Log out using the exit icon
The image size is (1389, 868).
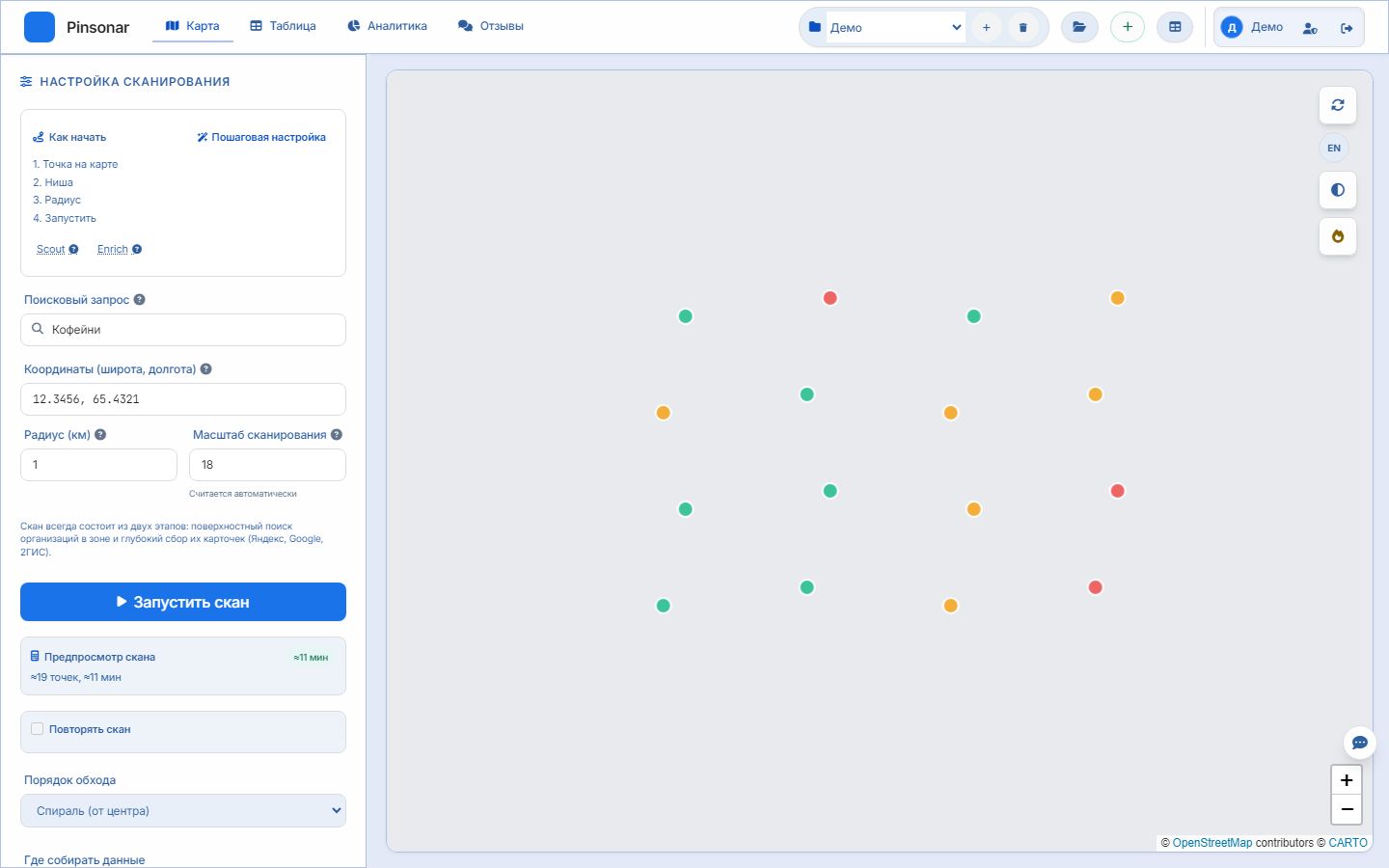pos(1347,28)
